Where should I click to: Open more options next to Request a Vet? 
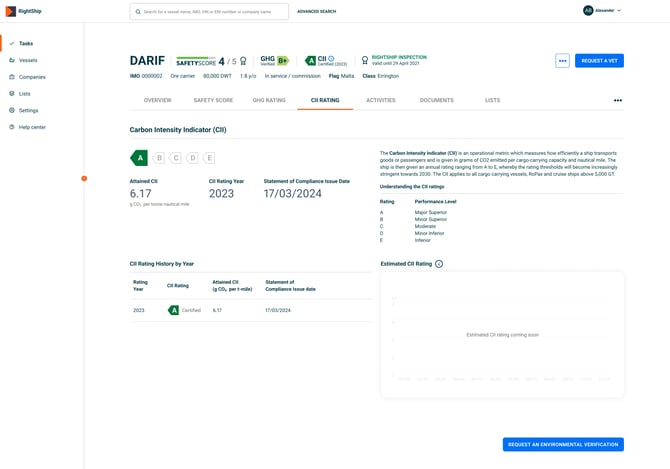point(562,61)
